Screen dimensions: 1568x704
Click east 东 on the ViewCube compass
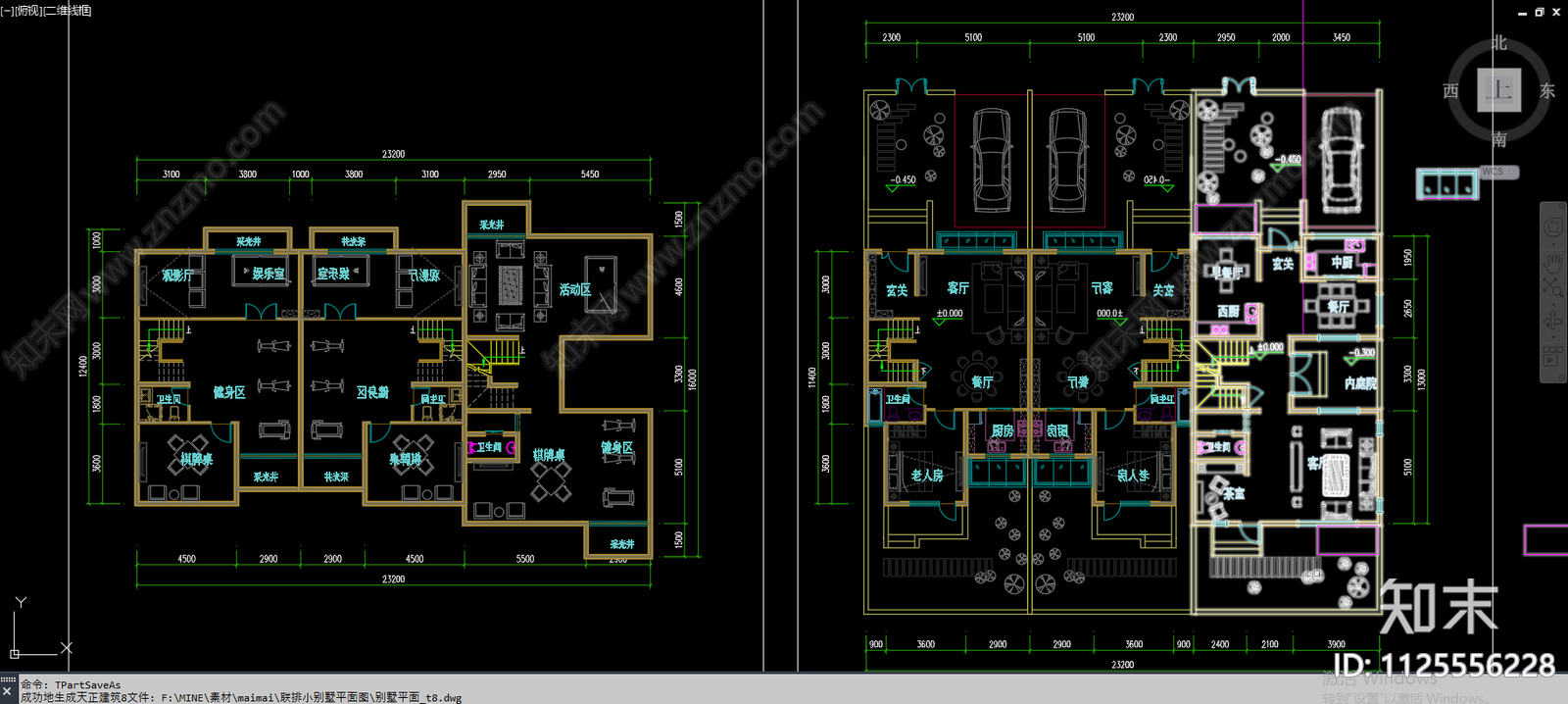[x=1547, y=91]
